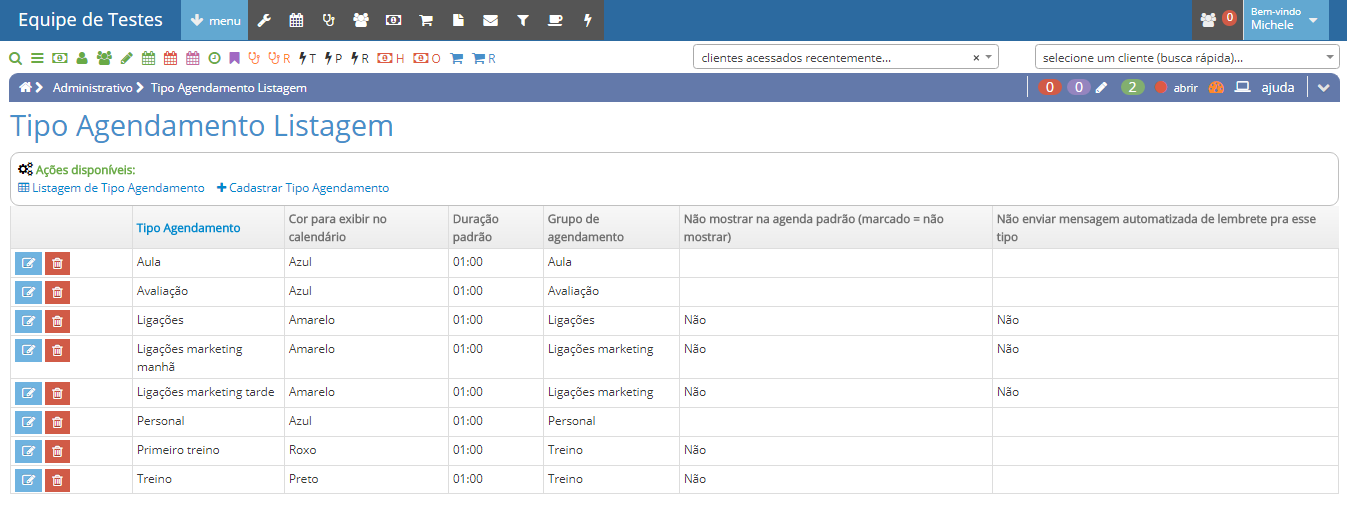This screenshot has width=1347, height=509.
Task: Click the wrench icon in top navigation
Action: tap(264, 20)
